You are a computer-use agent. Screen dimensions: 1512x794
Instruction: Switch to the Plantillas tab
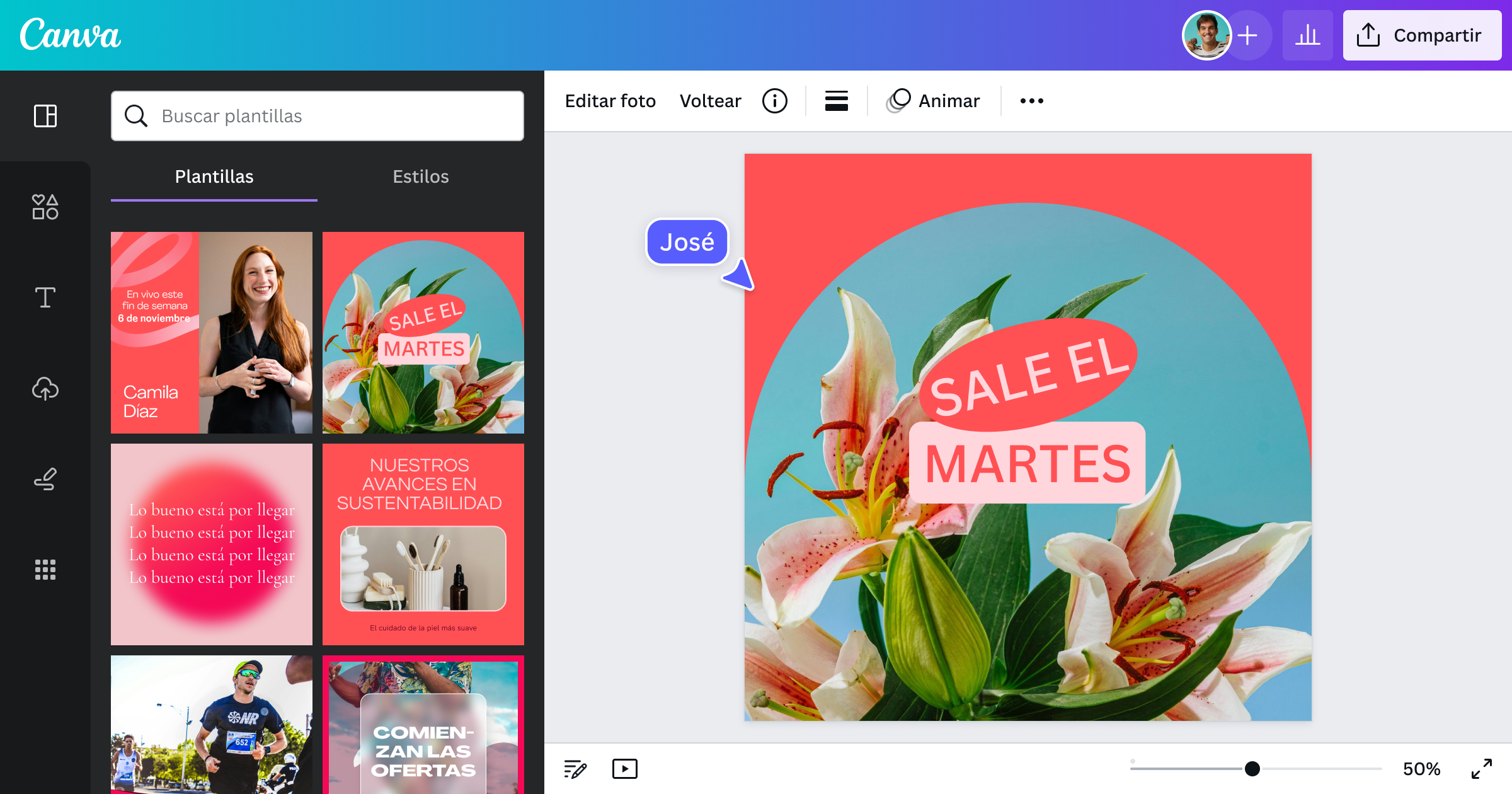pyautogui.click(x=214, y=177)
